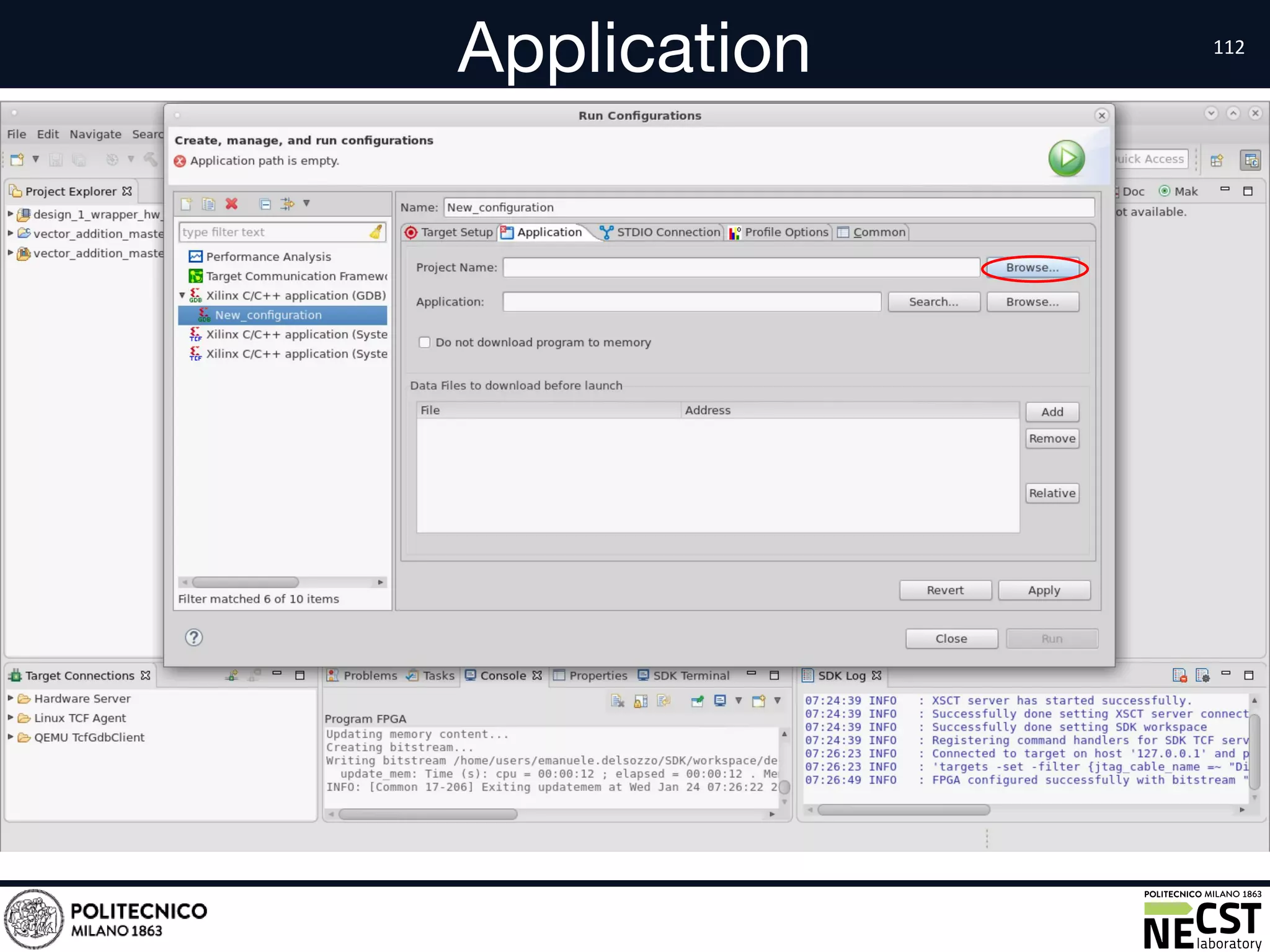Expand the Hardware Server tree node
1270x952 pixels.
(11, 699)
